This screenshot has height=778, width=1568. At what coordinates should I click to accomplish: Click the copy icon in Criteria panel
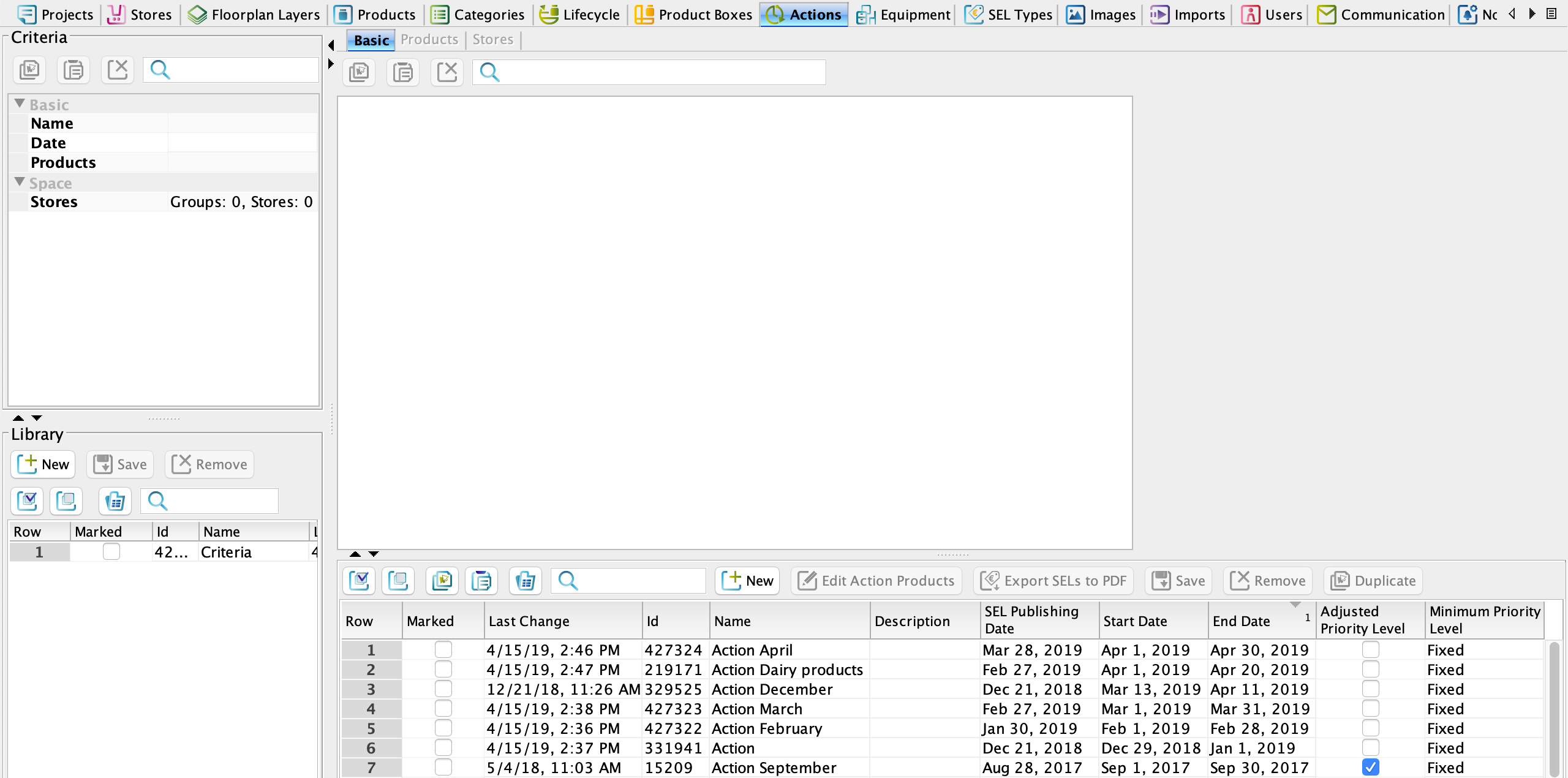[x=29, y=70]
